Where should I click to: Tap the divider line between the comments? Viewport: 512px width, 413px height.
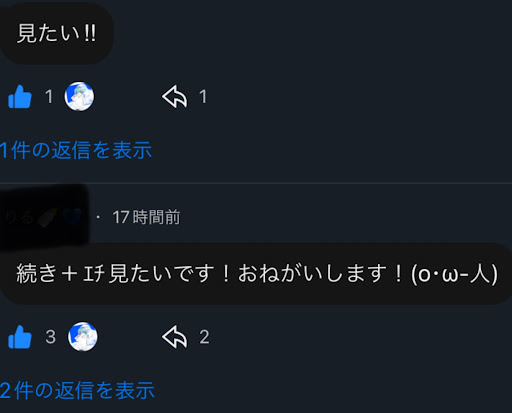[256, 183]
